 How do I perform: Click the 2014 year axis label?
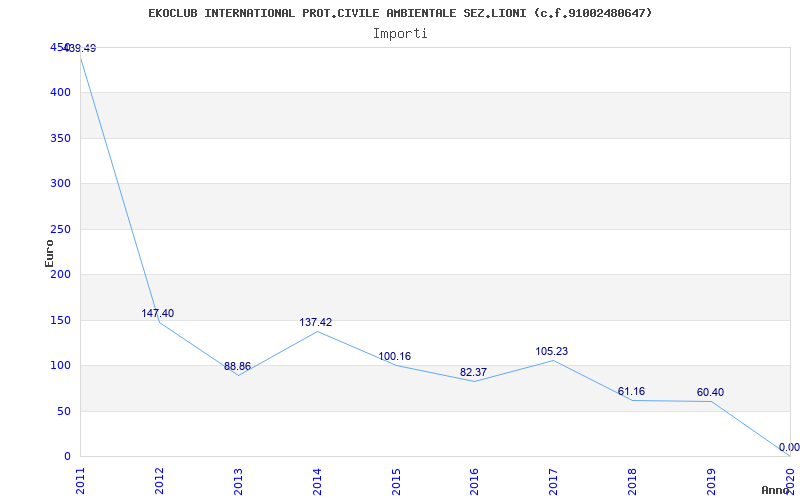coord(317,481)
